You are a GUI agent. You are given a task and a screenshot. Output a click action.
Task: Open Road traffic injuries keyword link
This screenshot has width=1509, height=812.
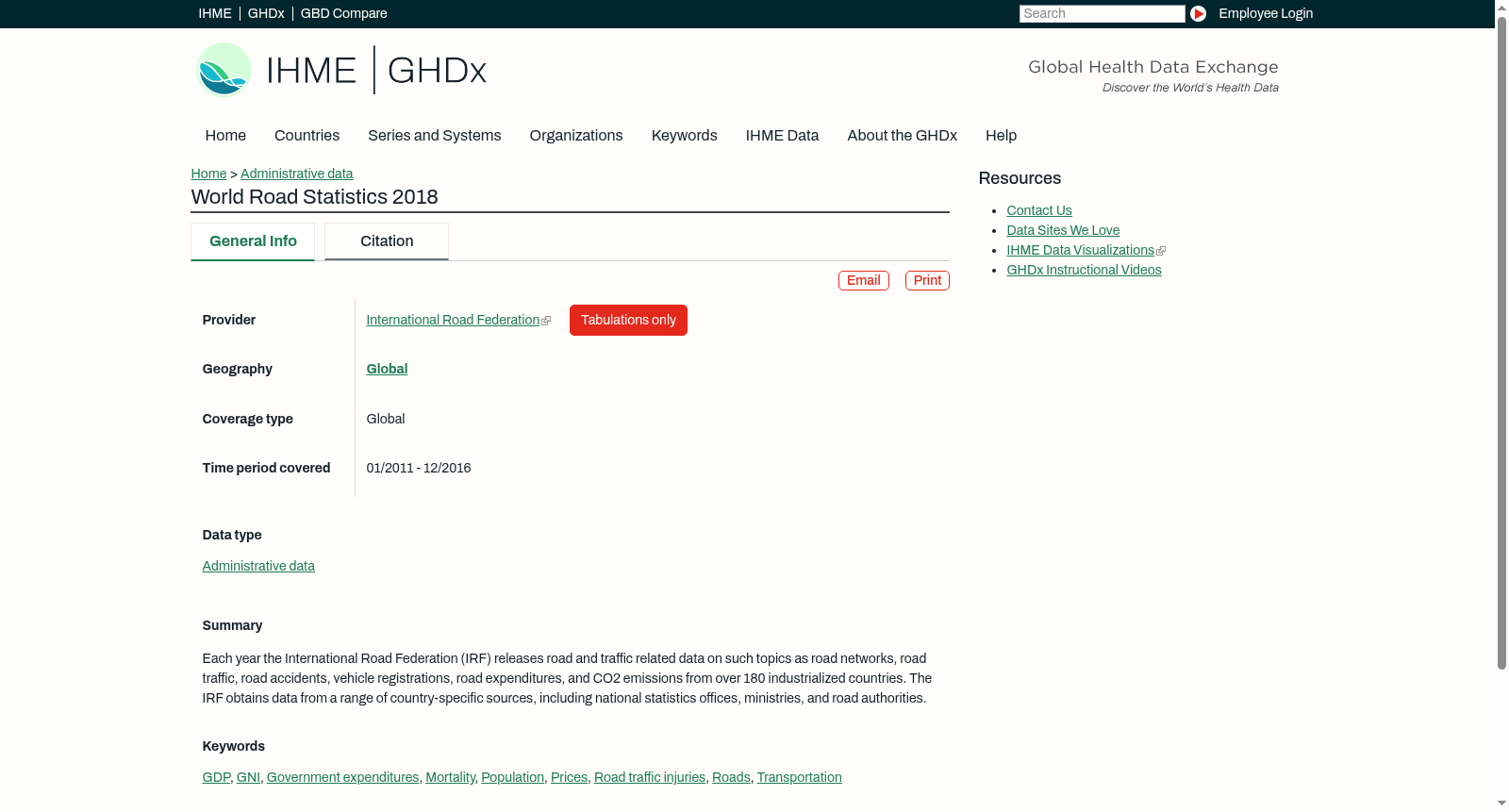(x=650, y=778)
